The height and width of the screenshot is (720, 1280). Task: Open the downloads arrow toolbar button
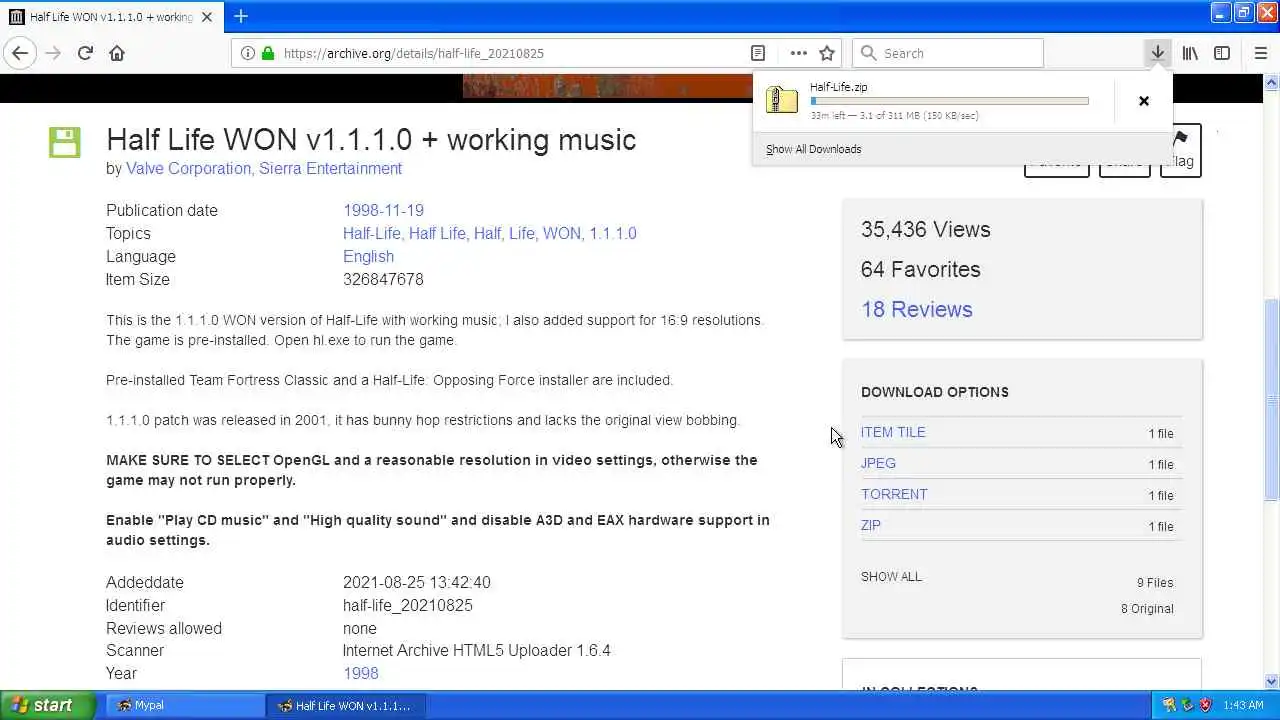[x=1157, y=53]
